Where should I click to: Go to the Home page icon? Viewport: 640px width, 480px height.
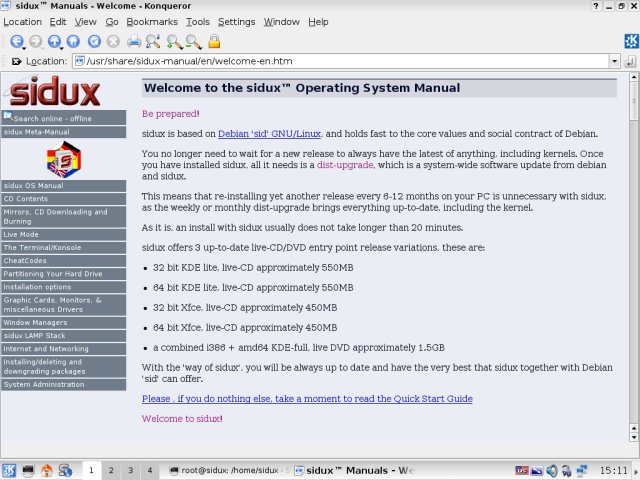75,42
